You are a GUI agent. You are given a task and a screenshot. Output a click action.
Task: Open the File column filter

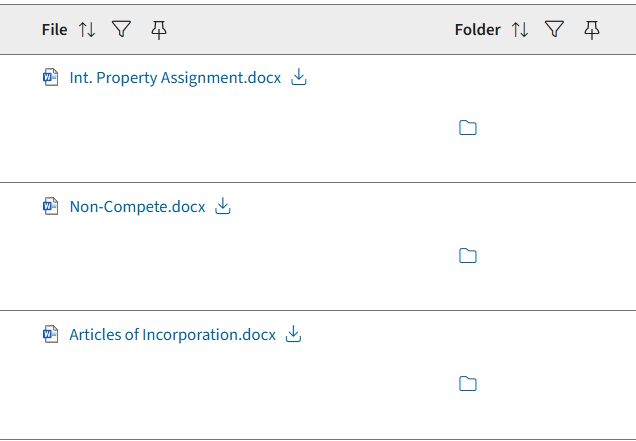(121, 30)
